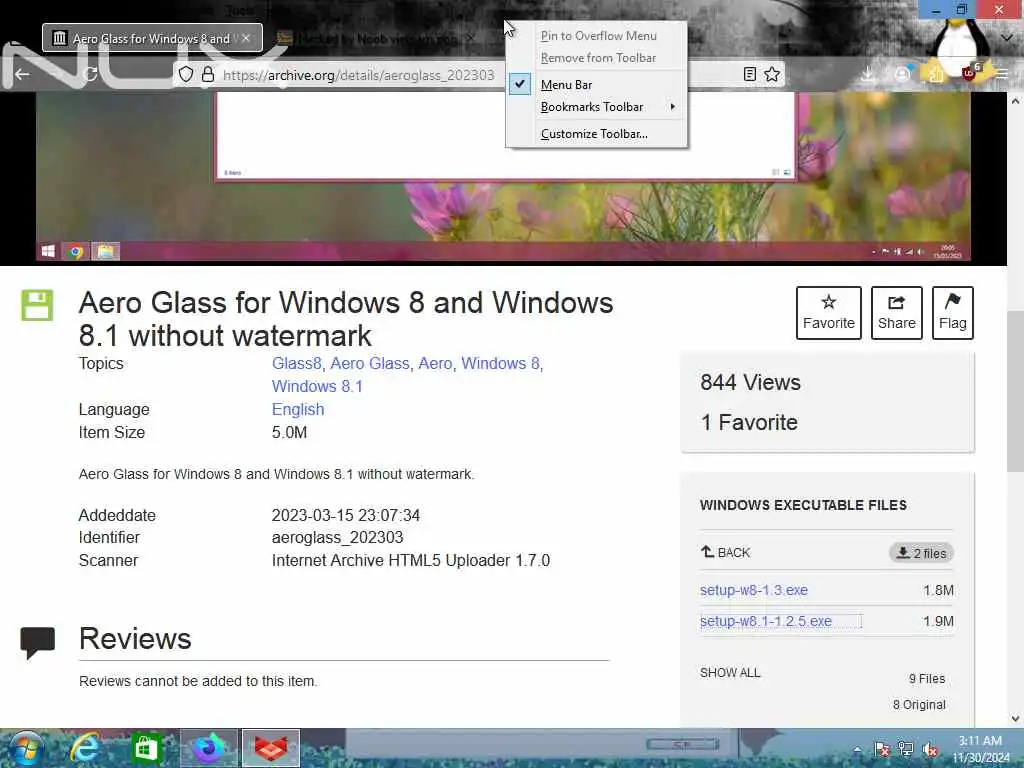Click the red fox app taskbar icon
Viewport: 1024px width, 768px height.
pyautogui.click(x=270, y=748)
